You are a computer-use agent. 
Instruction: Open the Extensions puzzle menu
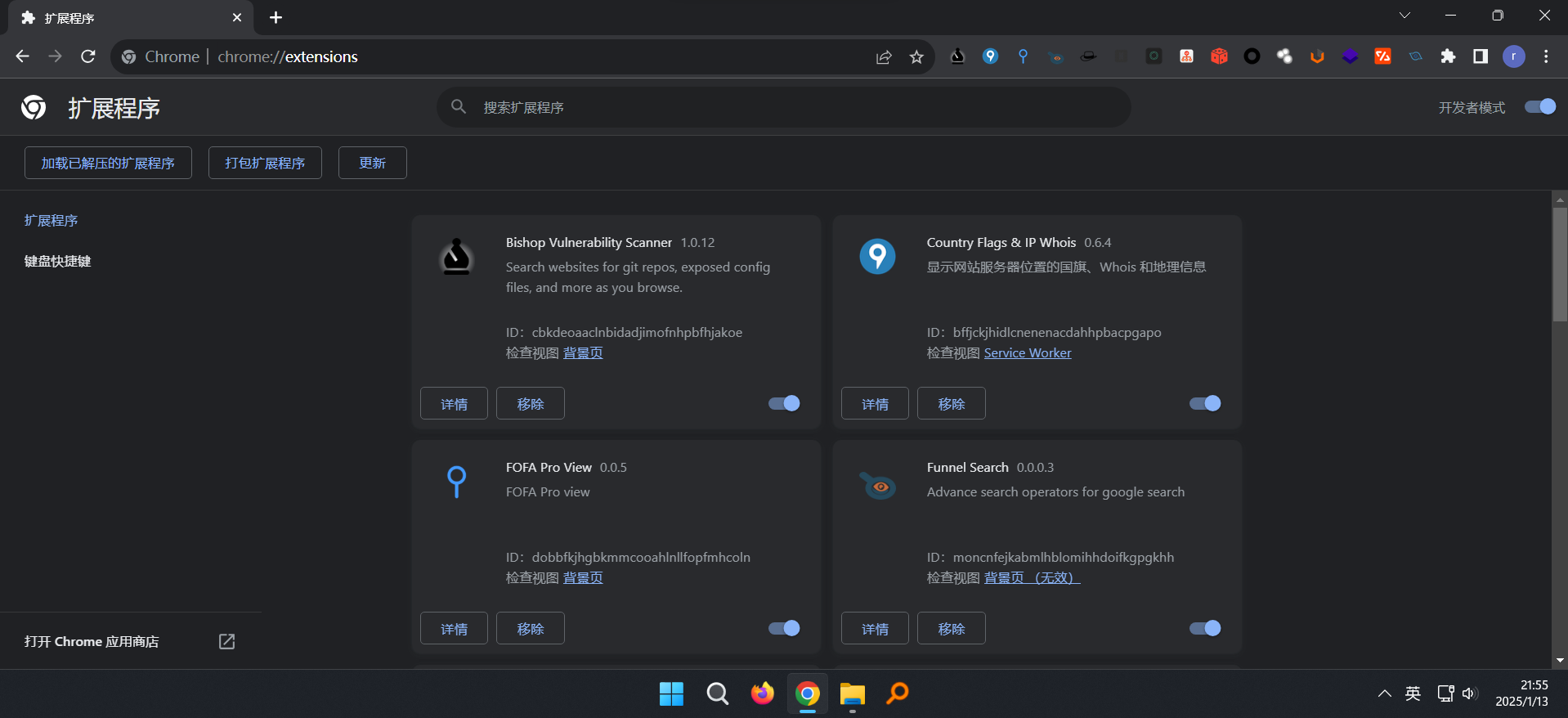1448,56
